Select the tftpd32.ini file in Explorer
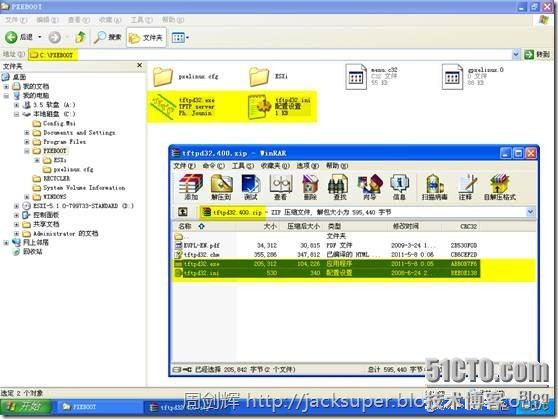Image resolution: width=558 pixels, height=419 pixels. [280, 106]
